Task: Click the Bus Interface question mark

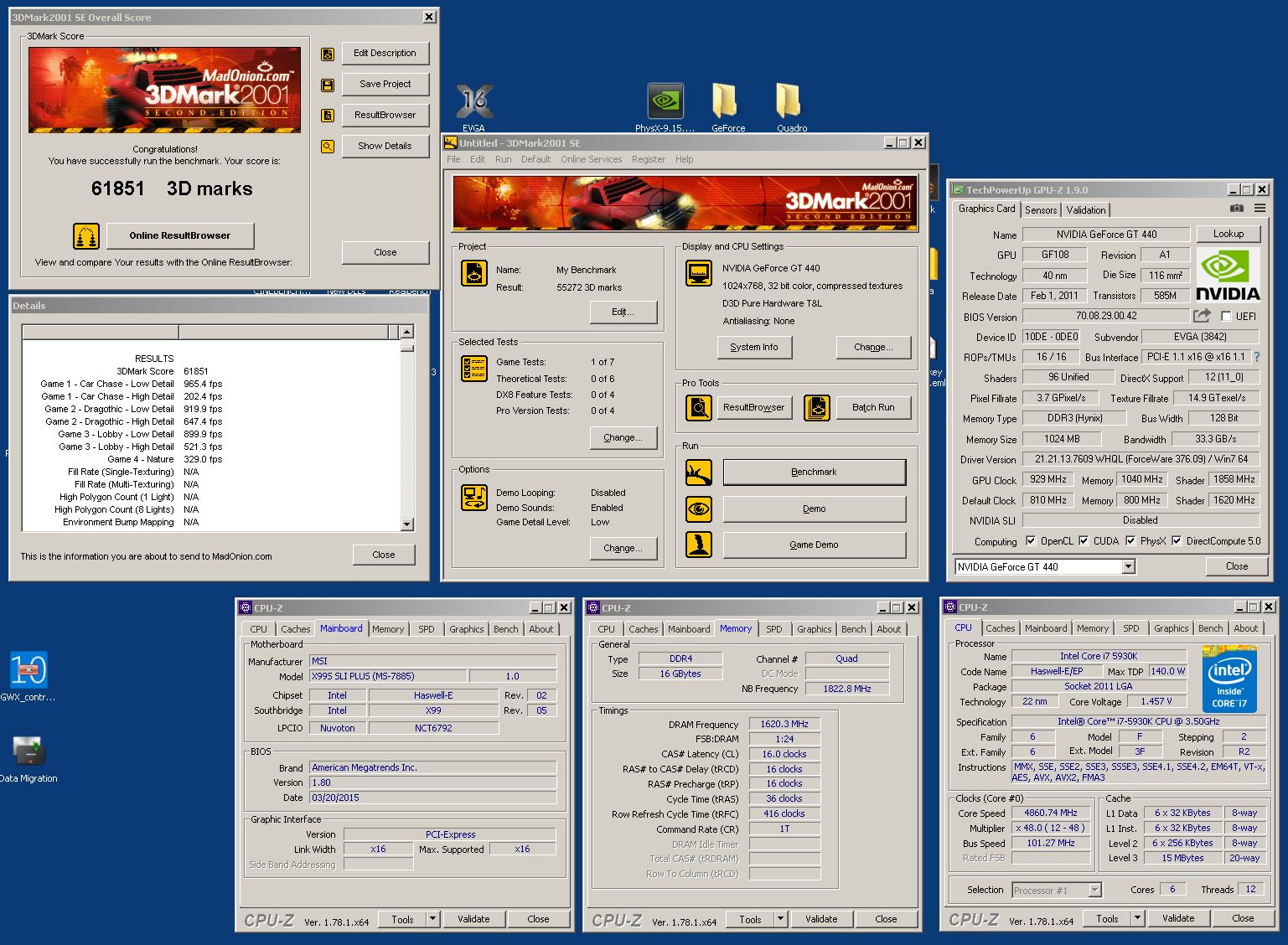Action: [x=1256, y=357]
